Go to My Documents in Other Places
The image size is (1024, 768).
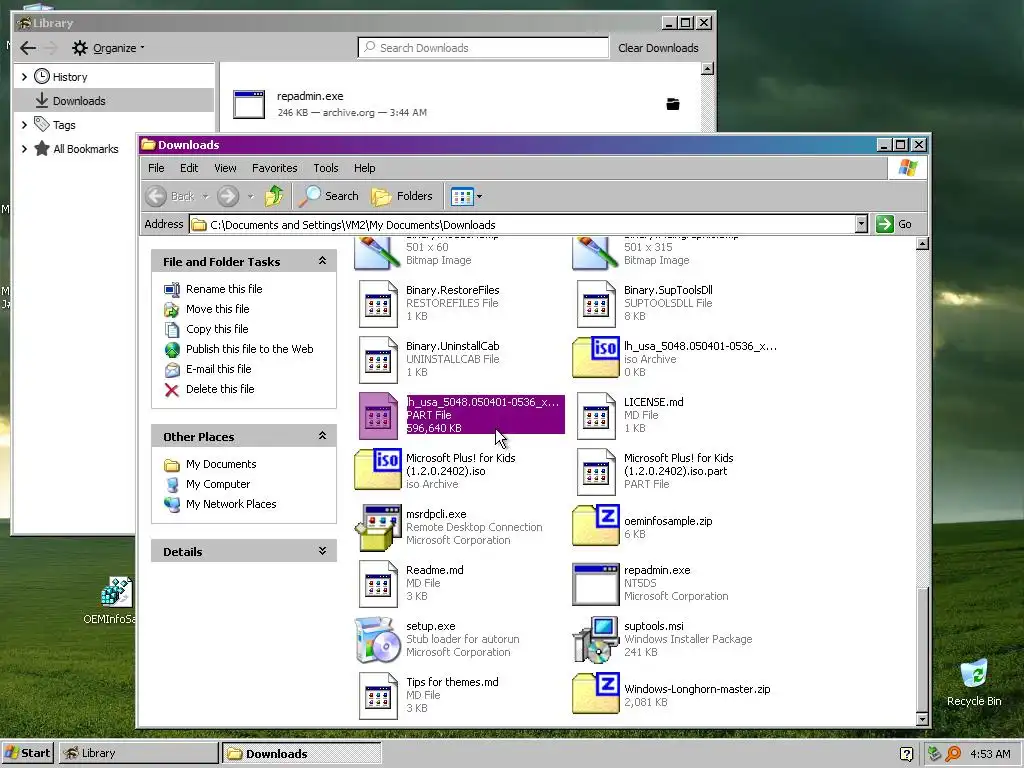pos(221,464)
